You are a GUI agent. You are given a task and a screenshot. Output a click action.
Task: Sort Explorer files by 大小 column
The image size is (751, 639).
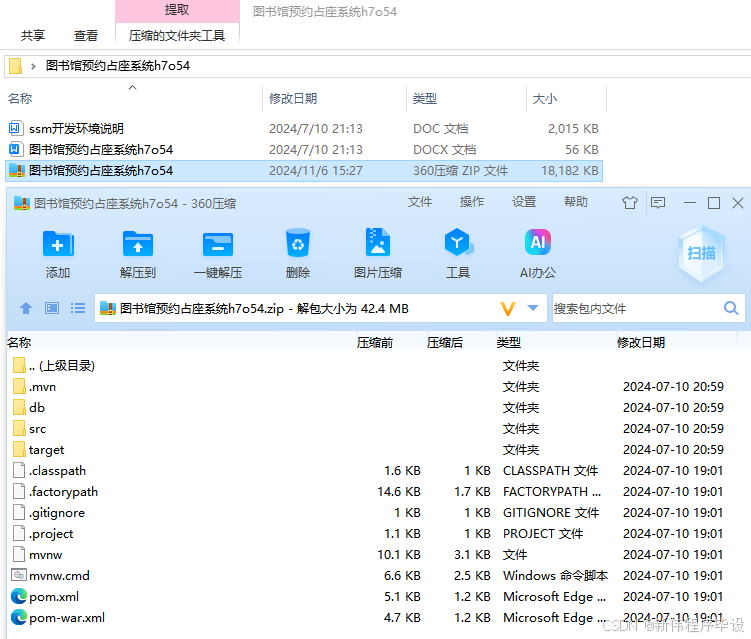click(545, 99)
